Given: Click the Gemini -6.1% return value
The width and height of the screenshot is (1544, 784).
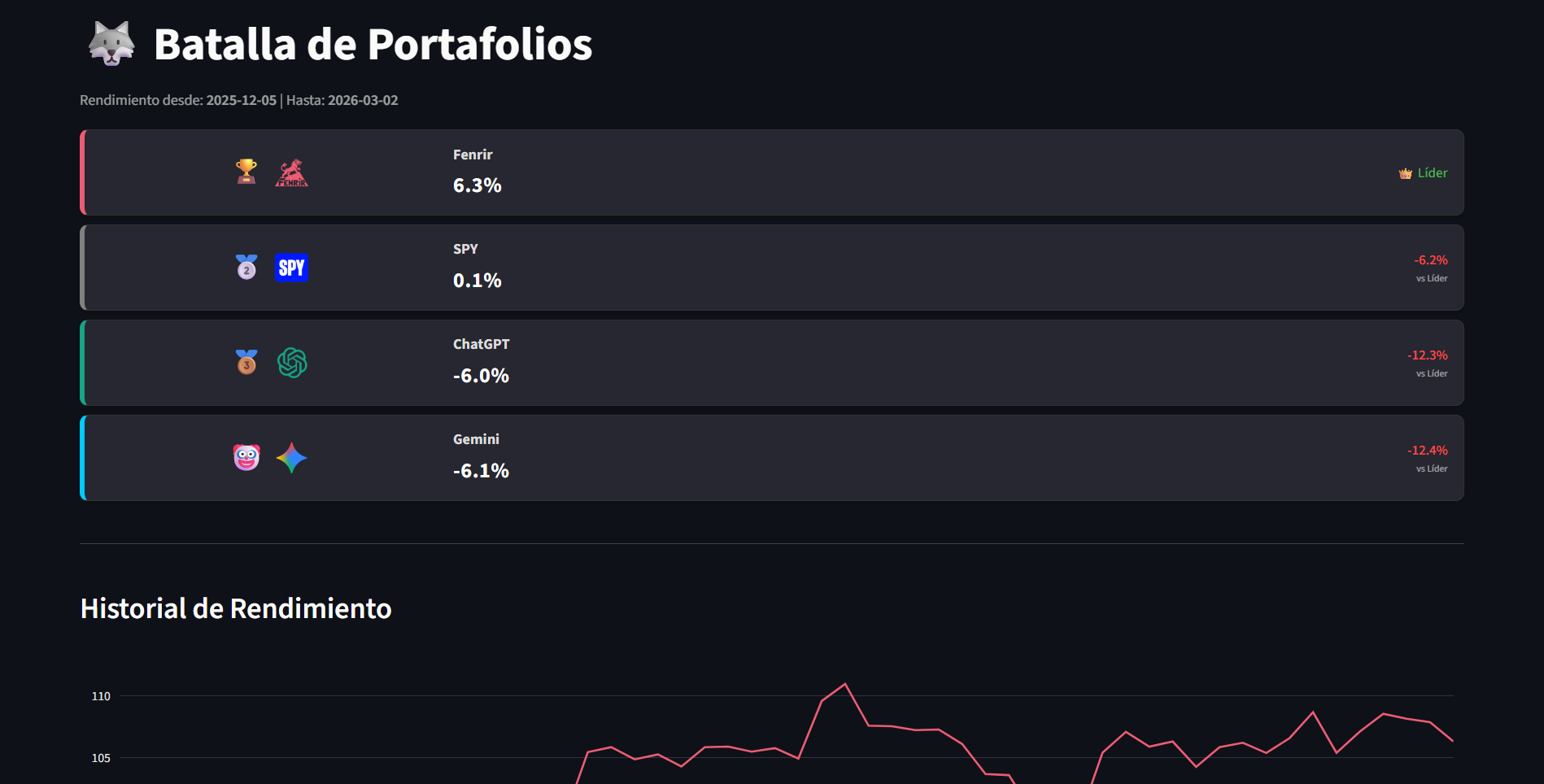Looking at the screenshot, I should point(481,471).
